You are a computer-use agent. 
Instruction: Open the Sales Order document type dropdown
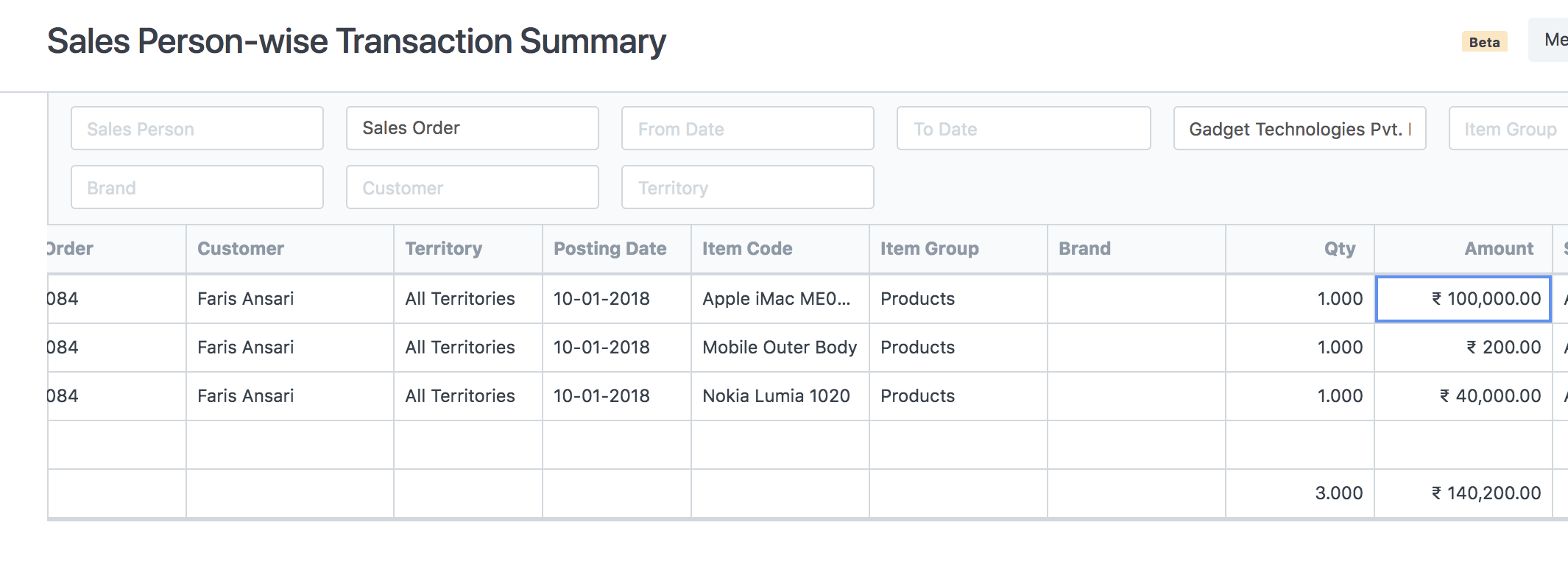(472, 129)
